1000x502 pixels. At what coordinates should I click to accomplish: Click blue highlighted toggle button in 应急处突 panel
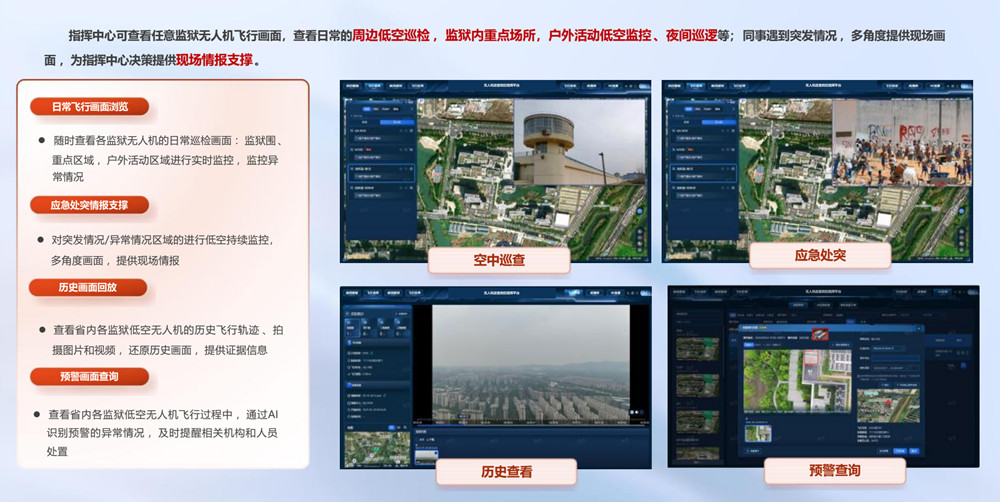pos(720,122)
